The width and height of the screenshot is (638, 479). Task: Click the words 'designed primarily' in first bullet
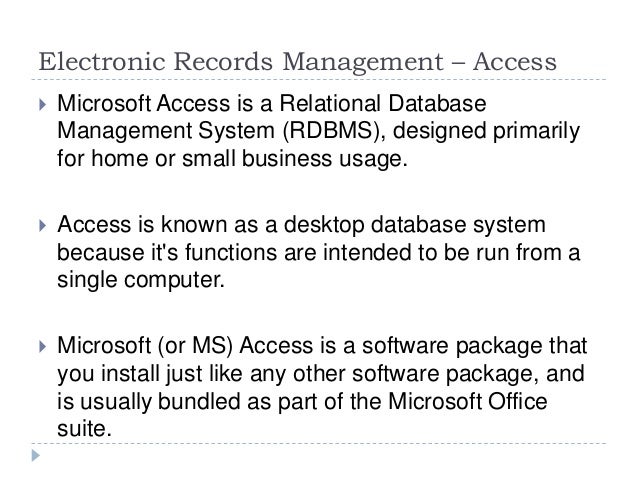coord(486,131)
